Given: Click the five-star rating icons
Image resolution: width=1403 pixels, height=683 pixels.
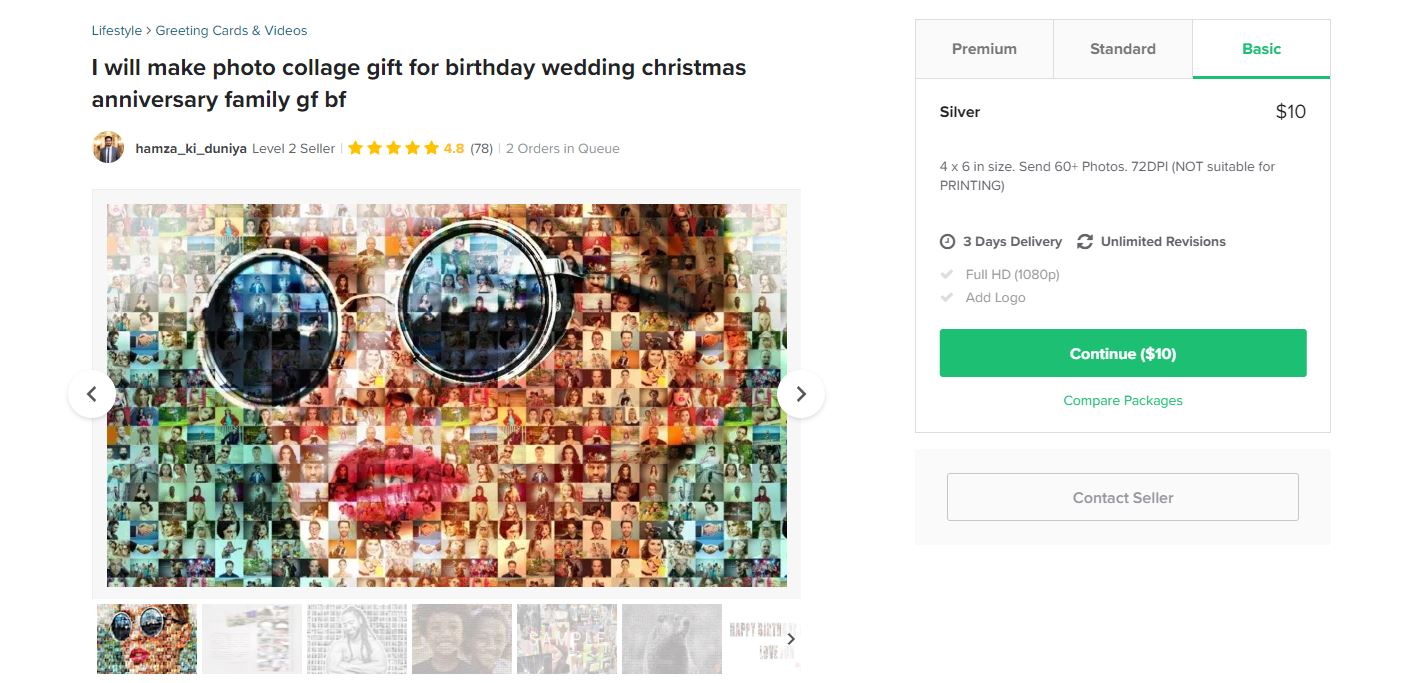Looking at the screenshot, I should point(393,148).
